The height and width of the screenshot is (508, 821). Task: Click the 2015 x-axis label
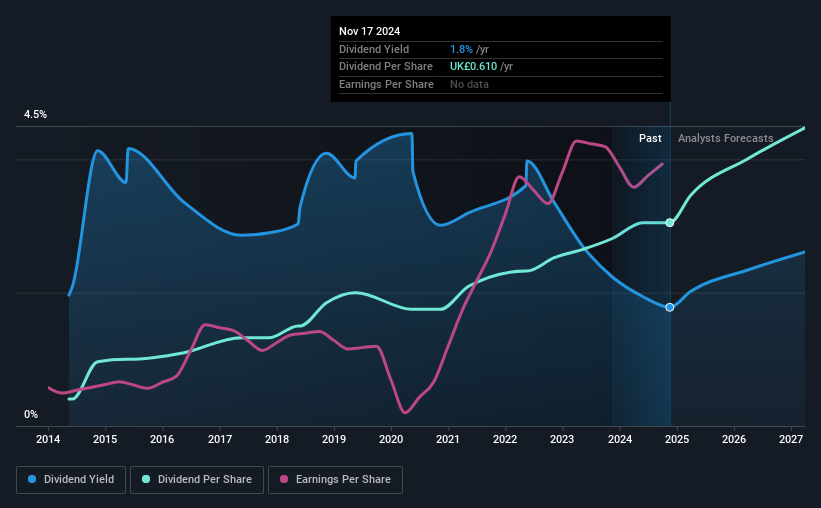(105, 439)
